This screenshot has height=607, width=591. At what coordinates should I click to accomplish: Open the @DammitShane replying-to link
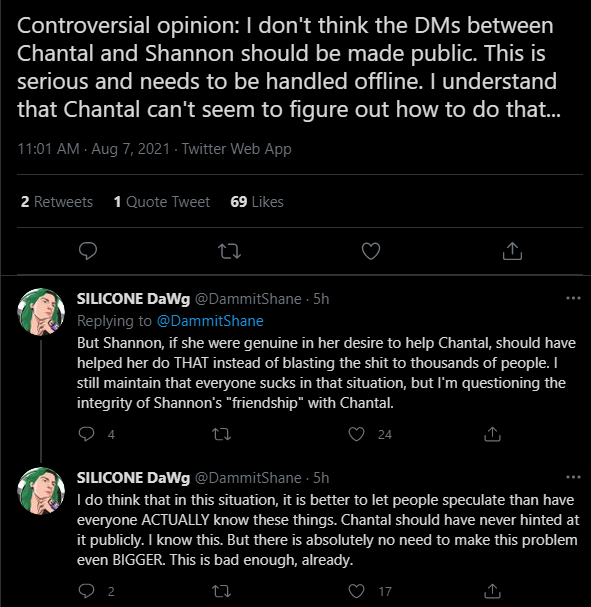(210, 321)
